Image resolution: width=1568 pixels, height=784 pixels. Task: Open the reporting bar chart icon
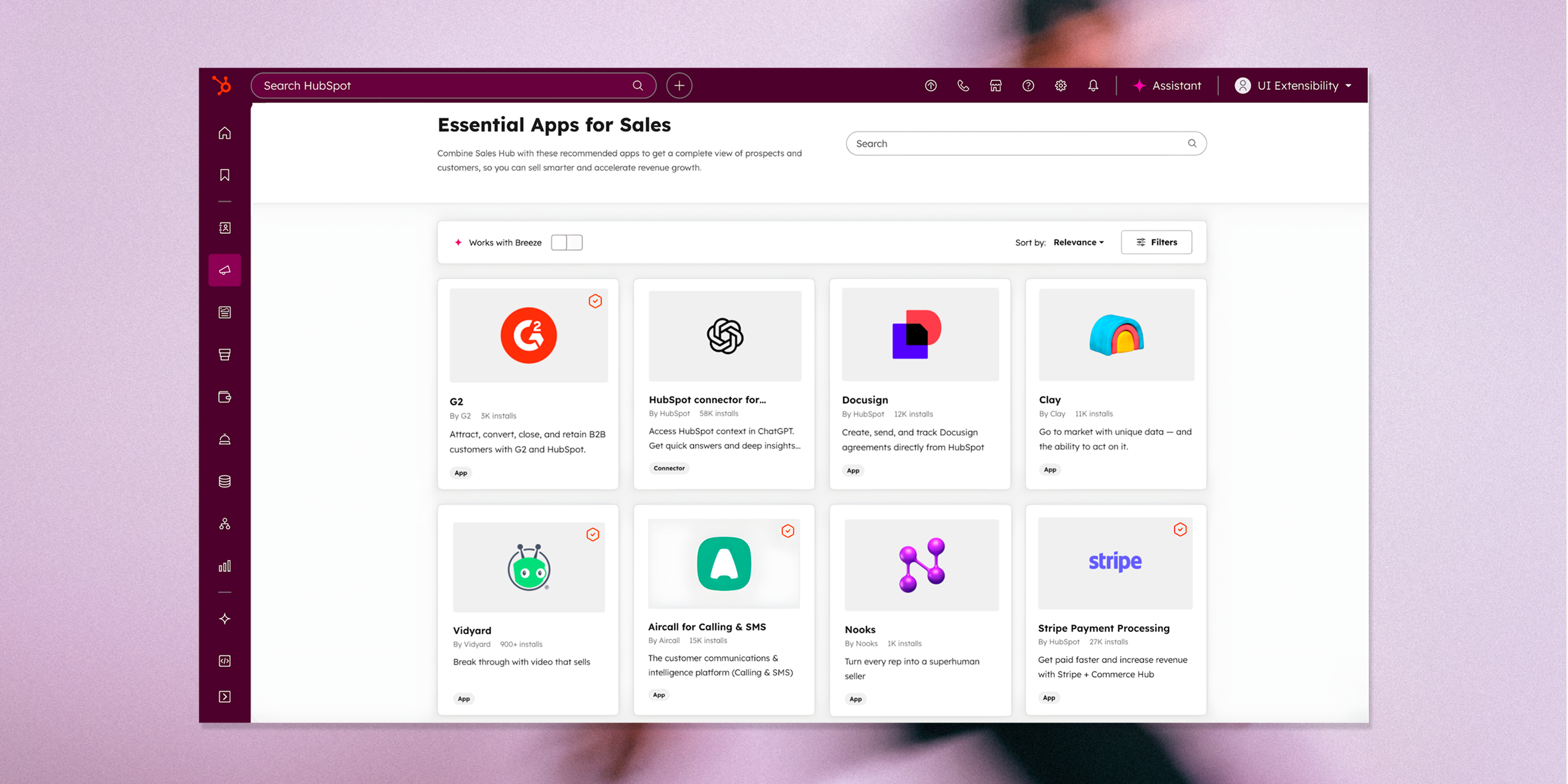(225, 566)
